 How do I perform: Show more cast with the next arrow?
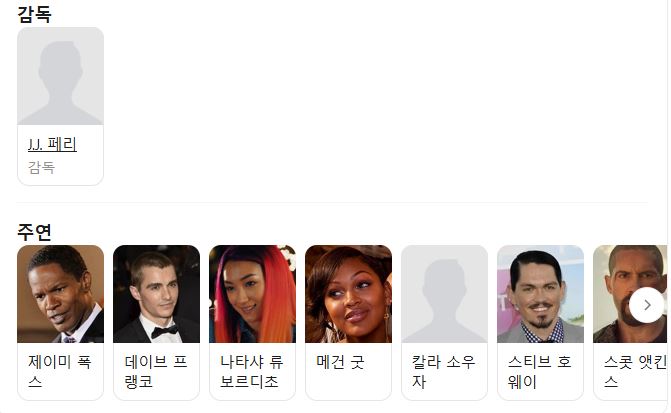(647, 305)
